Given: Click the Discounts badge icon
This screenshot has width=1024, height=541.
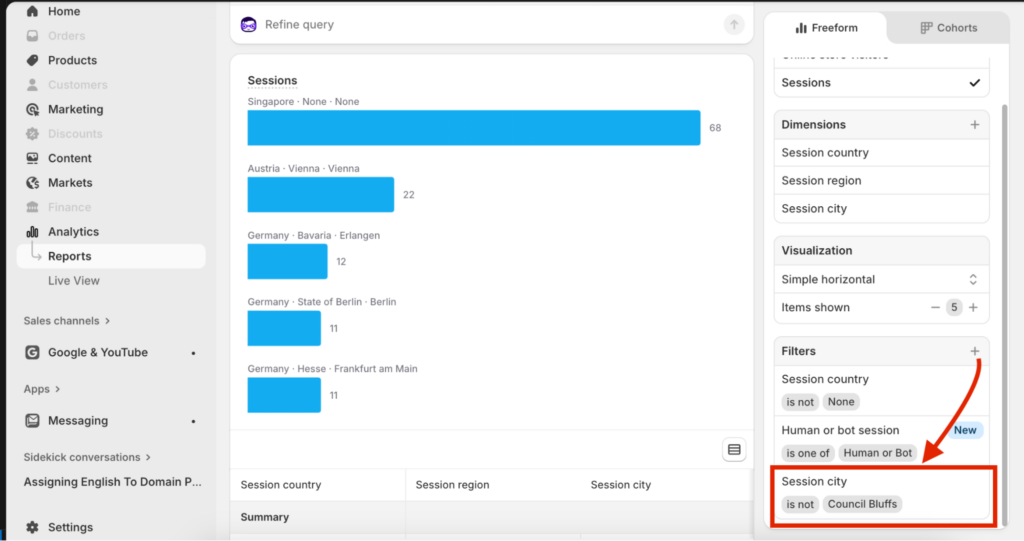Looking at the screenshot, I should [32, 134].
